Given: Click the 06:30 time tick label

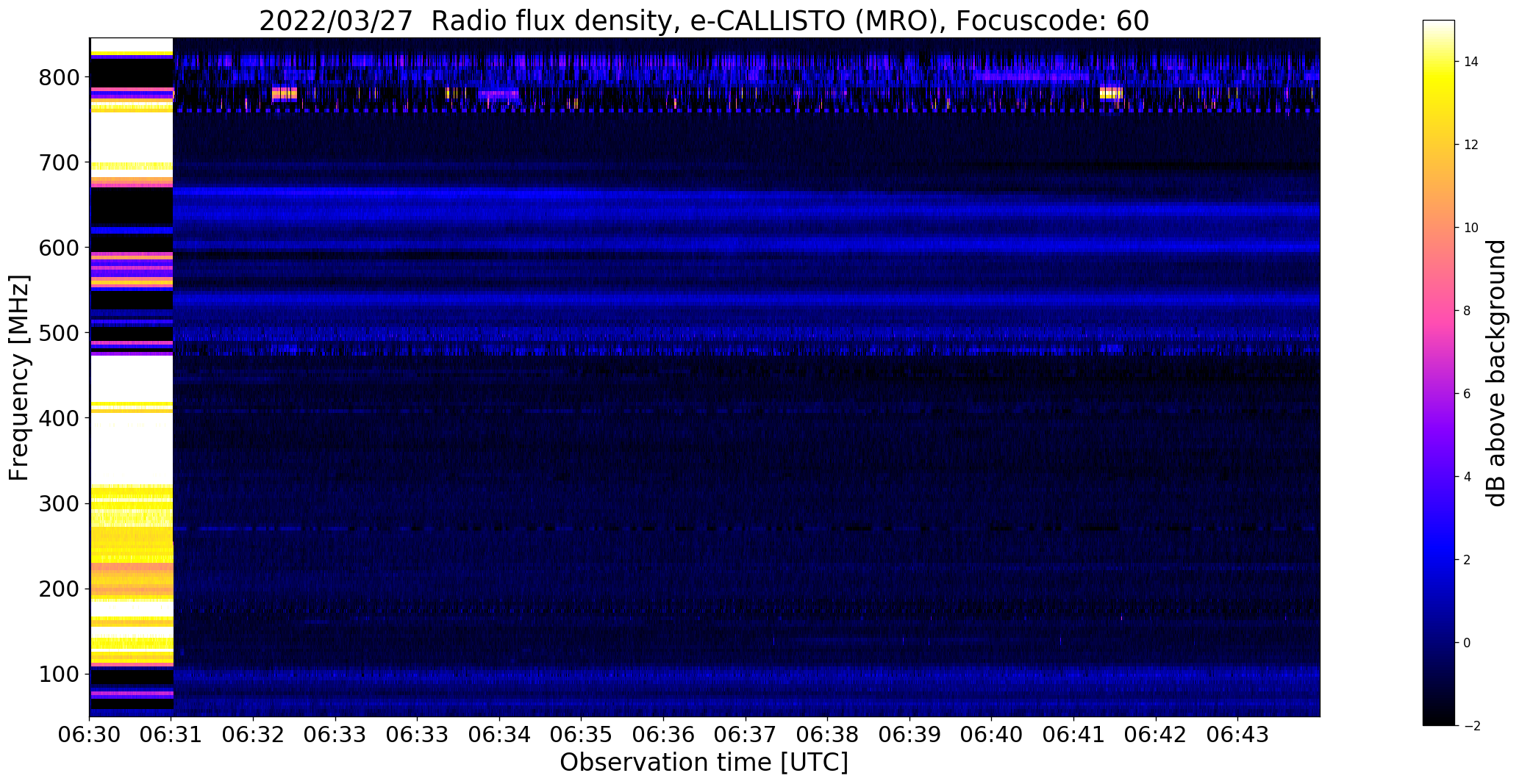Looking at the screenshot, I should (90, 735).
